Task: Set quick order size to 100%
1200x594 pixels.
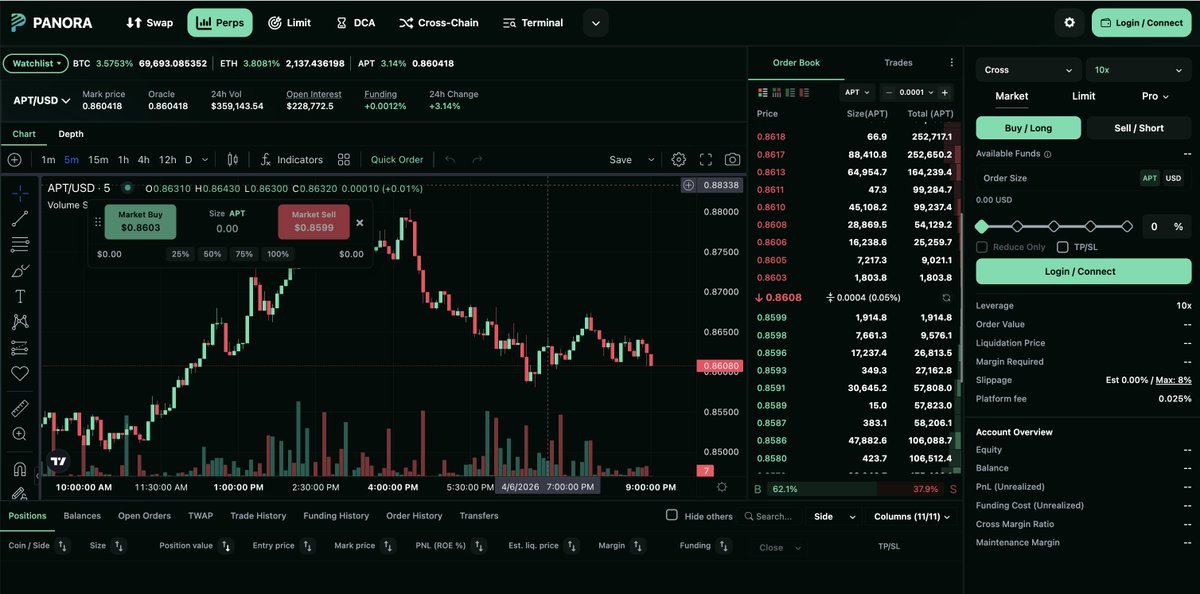Action: [277, 254]
